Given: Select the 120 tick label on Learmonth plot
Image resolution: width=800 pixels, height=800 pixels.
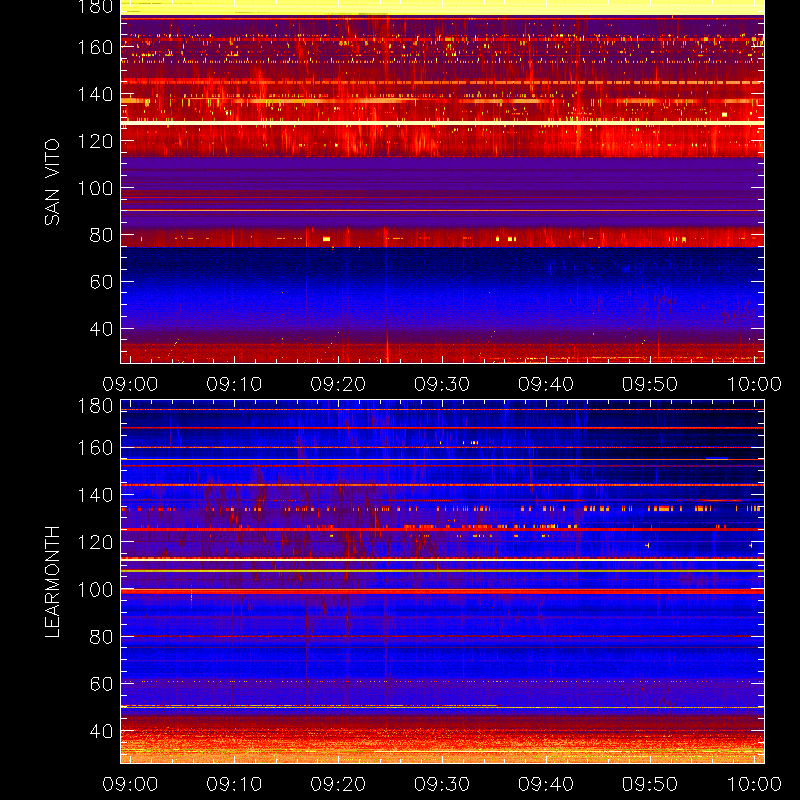Looking at the screenshot, I should [95, 542].
